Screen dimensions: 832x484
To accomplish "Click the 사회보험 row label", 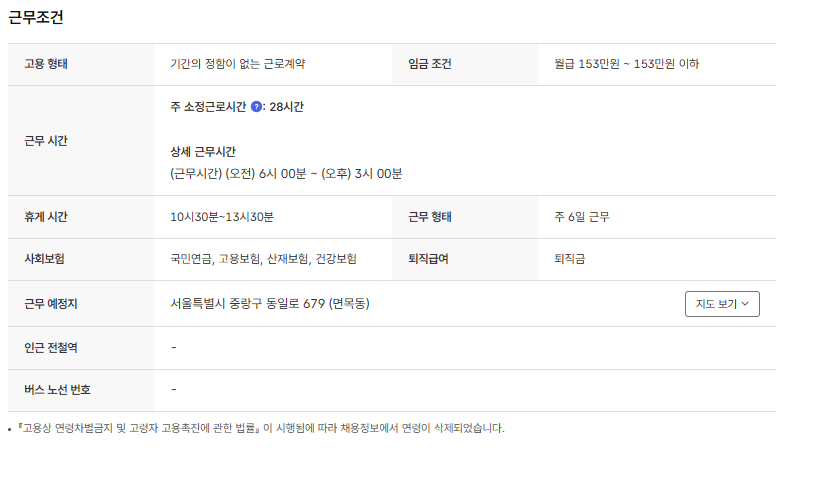I will (x=45, y=258).
